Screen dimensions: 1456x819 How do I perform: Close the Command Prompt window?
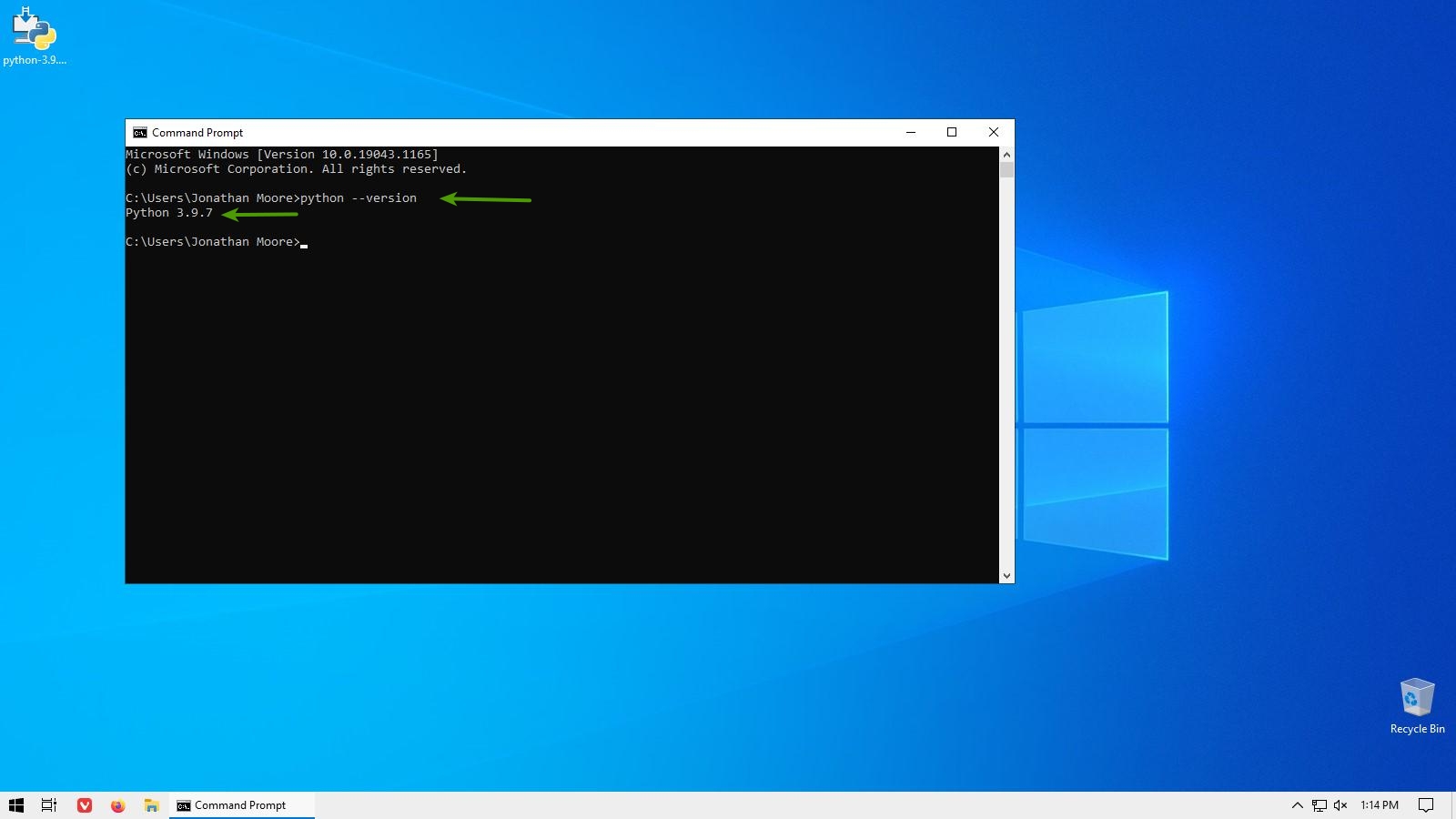point(994,133)
